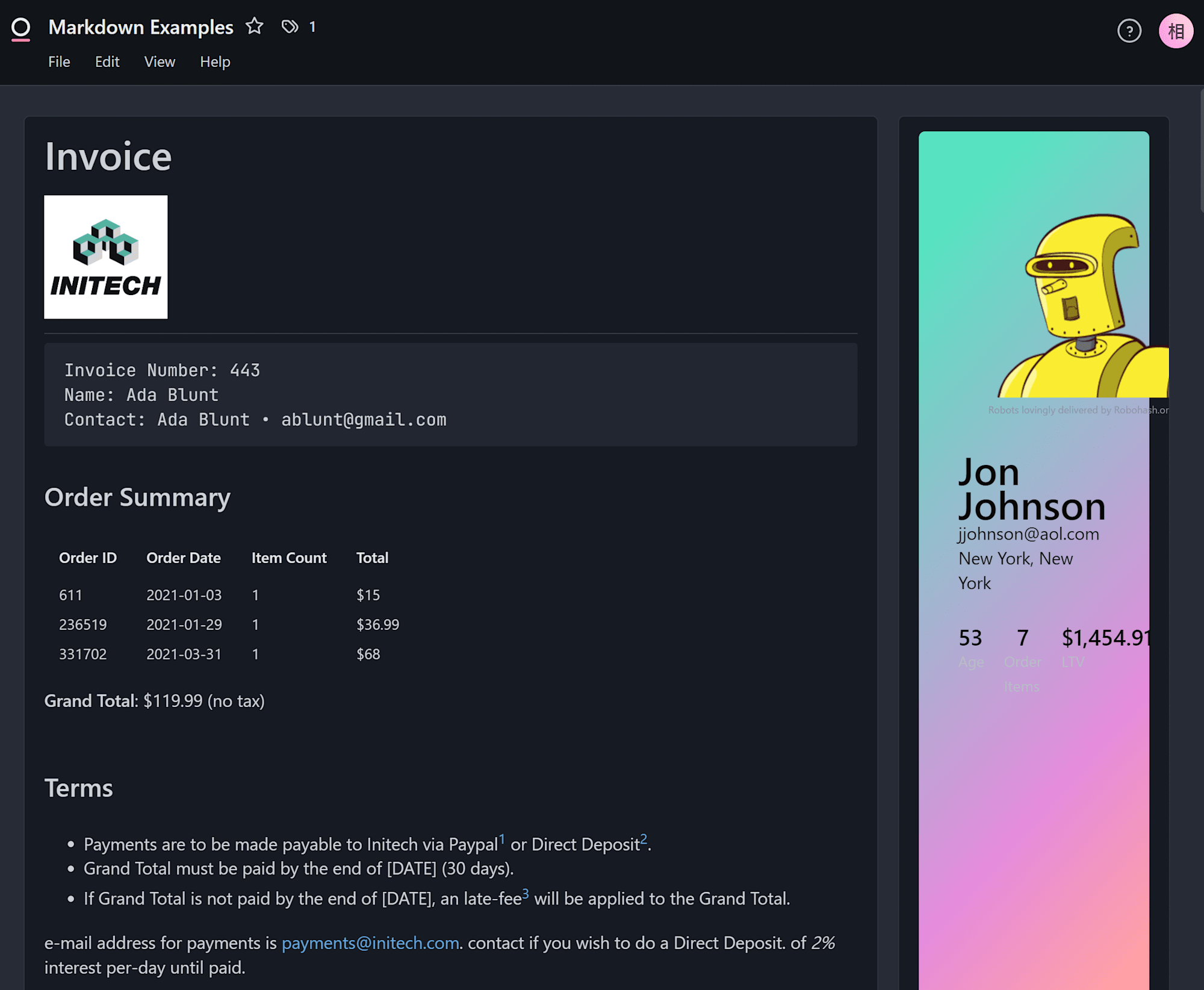This screenshot has height=990, width=1204.
Task: Click the Invoice heading
Action: pyautogui.click(x=108, y=157)
